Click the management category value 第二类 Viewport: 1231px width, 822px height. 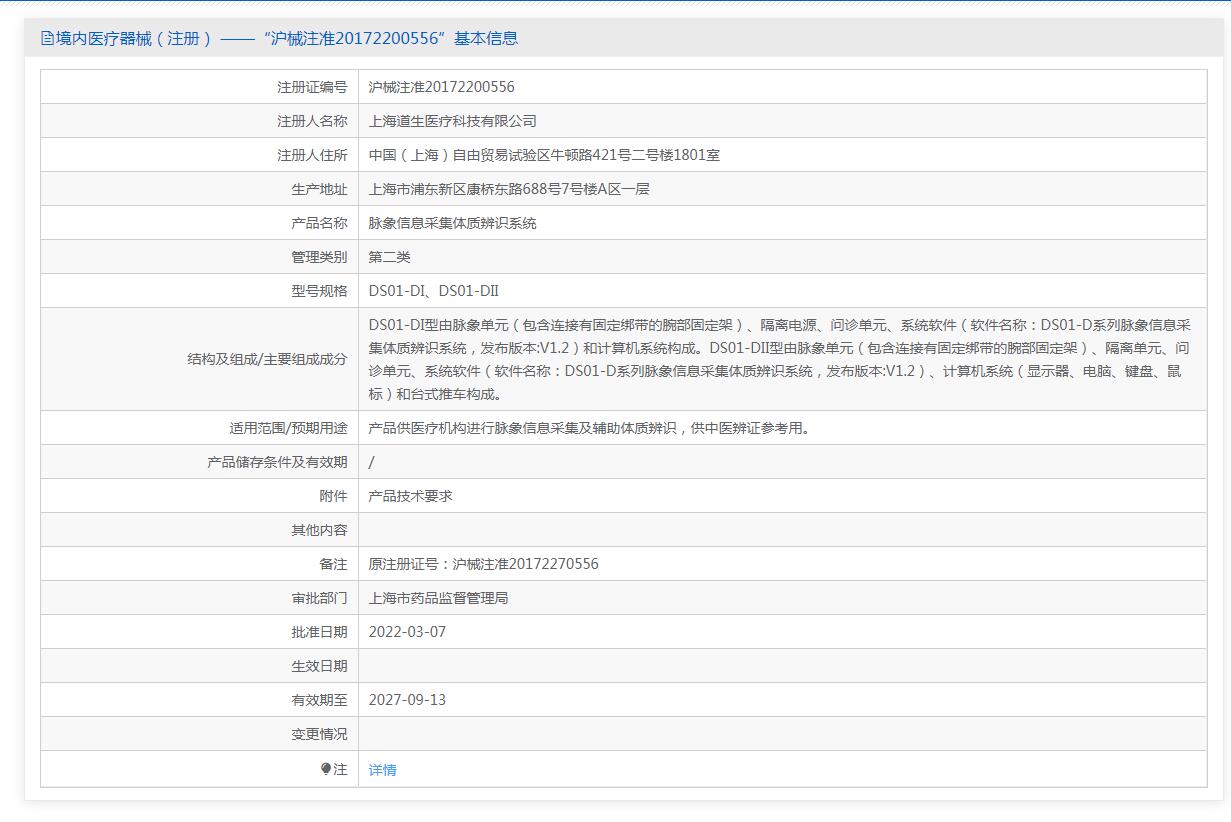389,257
